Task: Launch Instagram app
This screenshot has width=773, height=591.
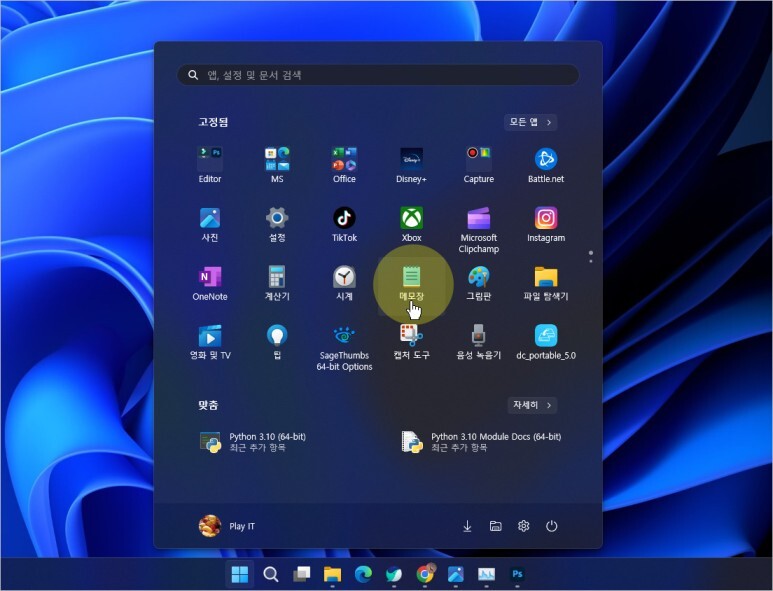Action: [x=546, y=224]
